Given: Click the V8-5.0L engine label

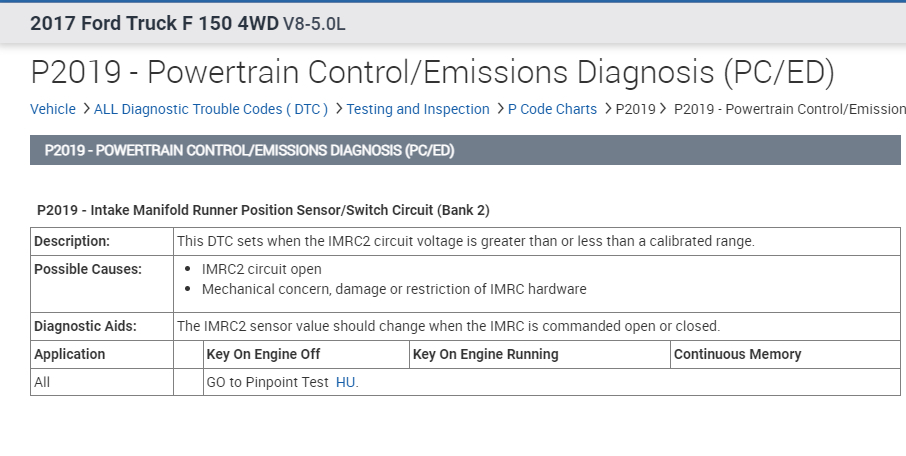Looking at the screenshot, I should 314,24.
